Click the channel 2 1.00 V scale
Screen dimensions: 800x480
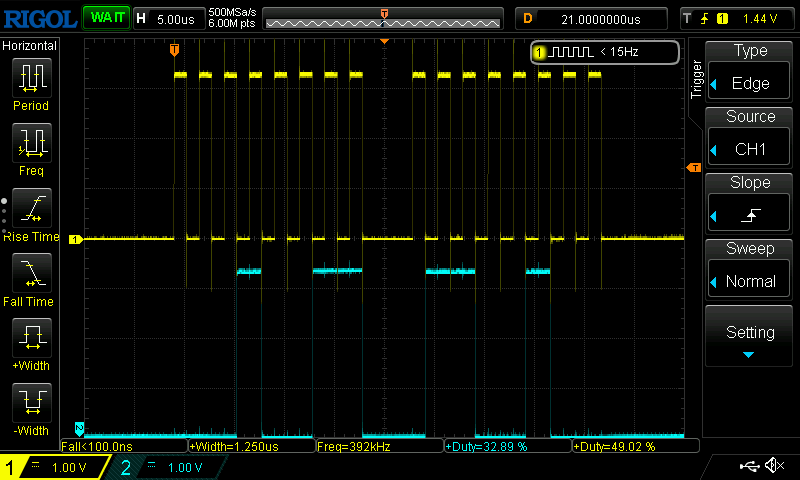coord(185,468)
